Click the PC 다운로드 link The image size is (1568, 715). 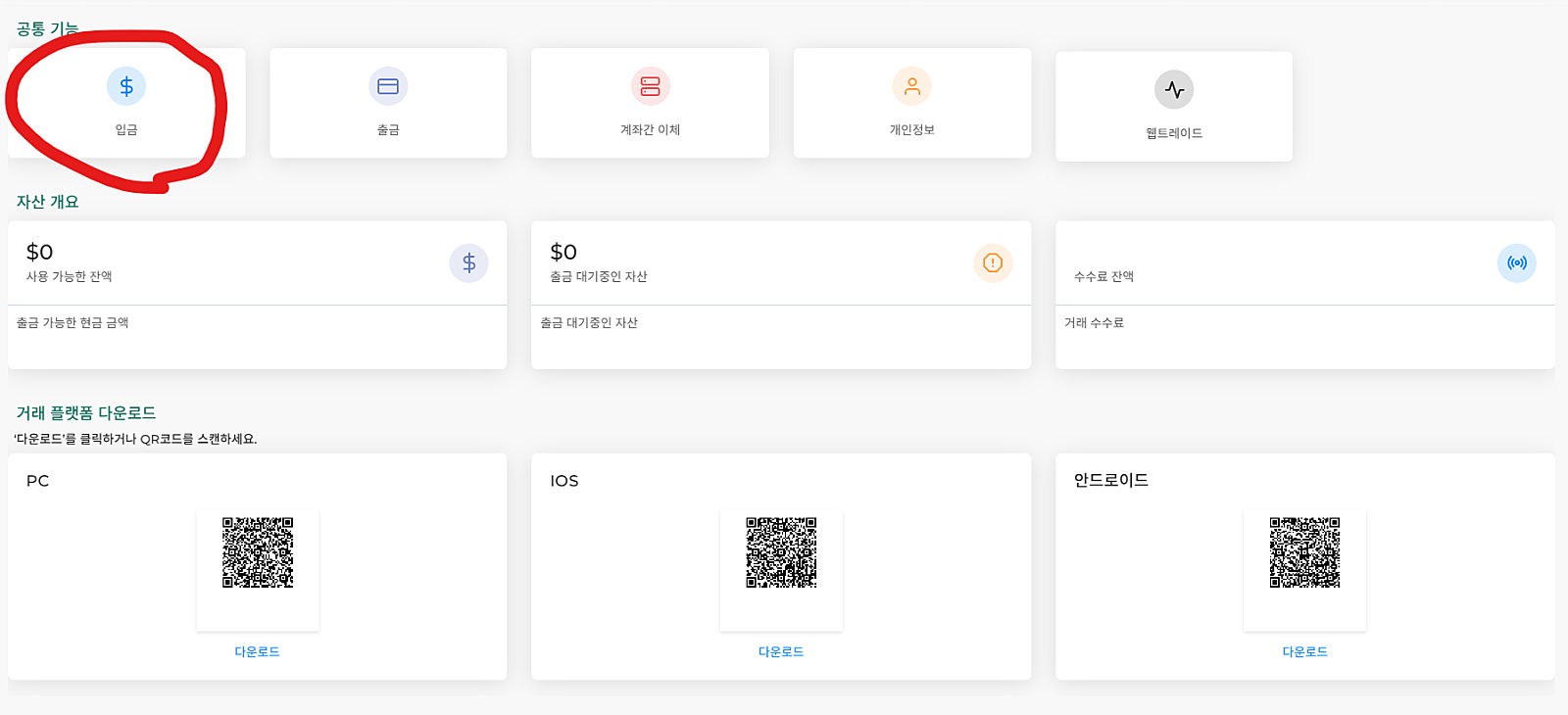(x=257, y=651)
